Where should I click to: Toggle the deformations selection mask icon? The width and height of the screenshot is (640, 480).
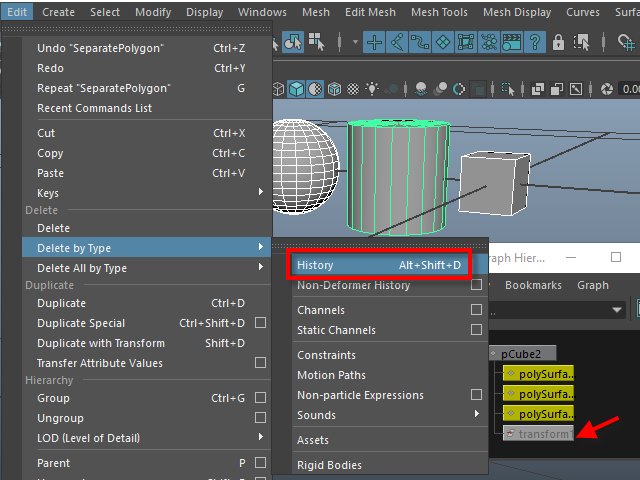[x=466, y=42]
